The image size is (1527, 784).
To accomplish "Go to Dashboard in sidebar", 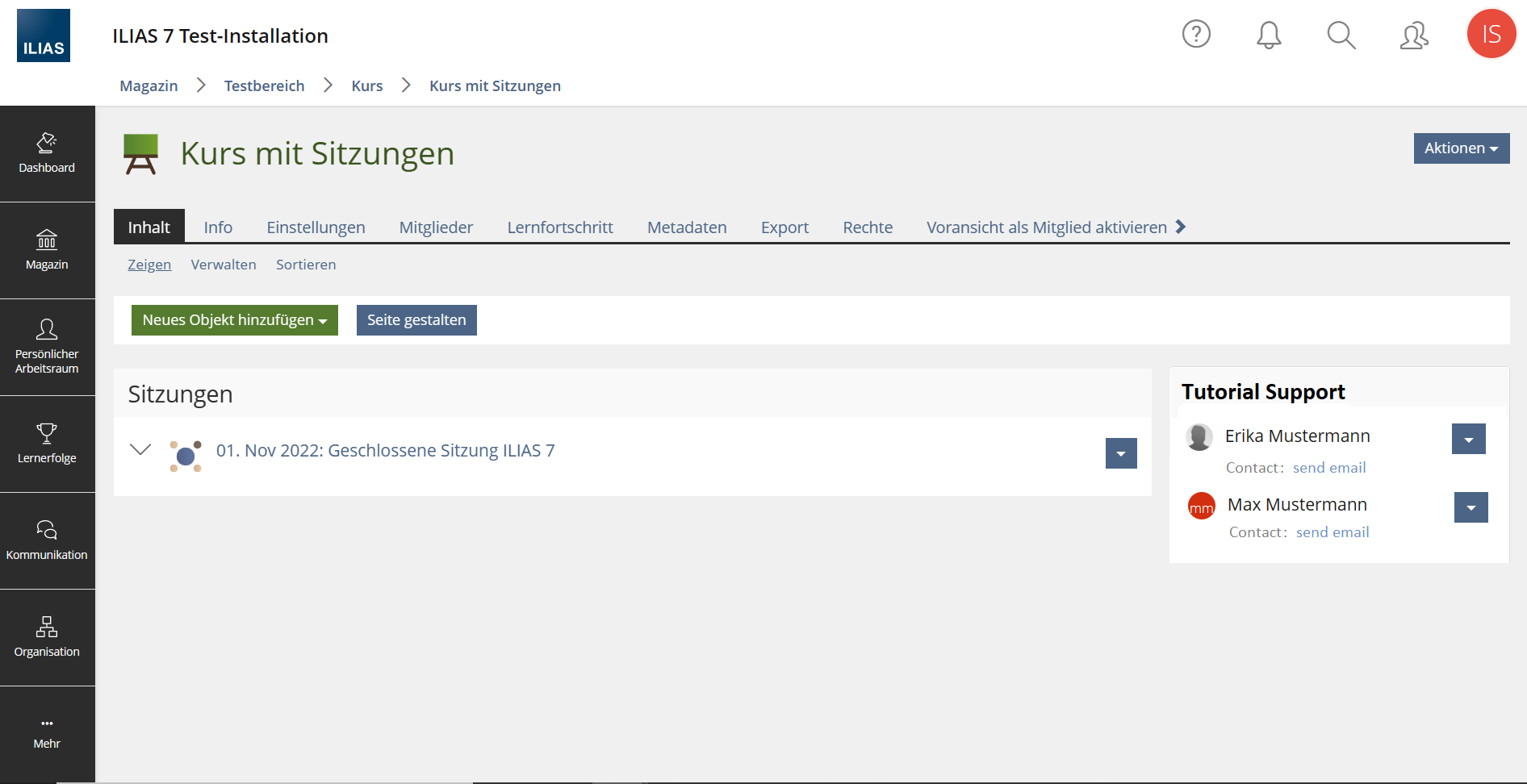I will tap(47, 153).
